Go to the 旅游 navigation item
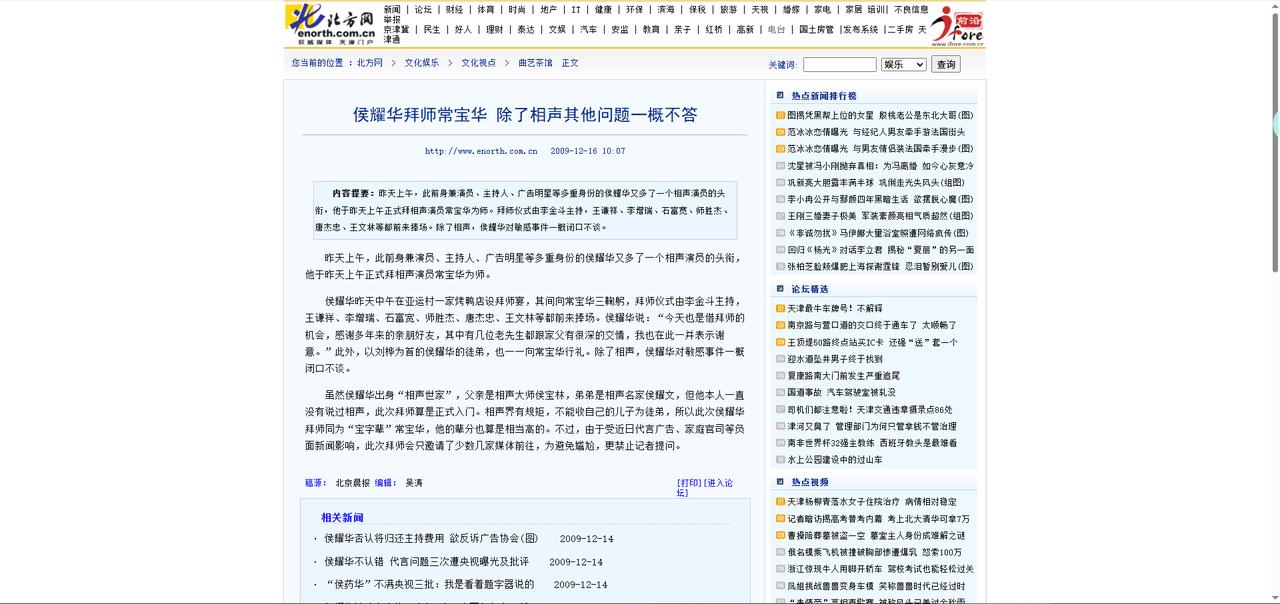The width and height of the screenshot is (1280, 604). [728, 10]
